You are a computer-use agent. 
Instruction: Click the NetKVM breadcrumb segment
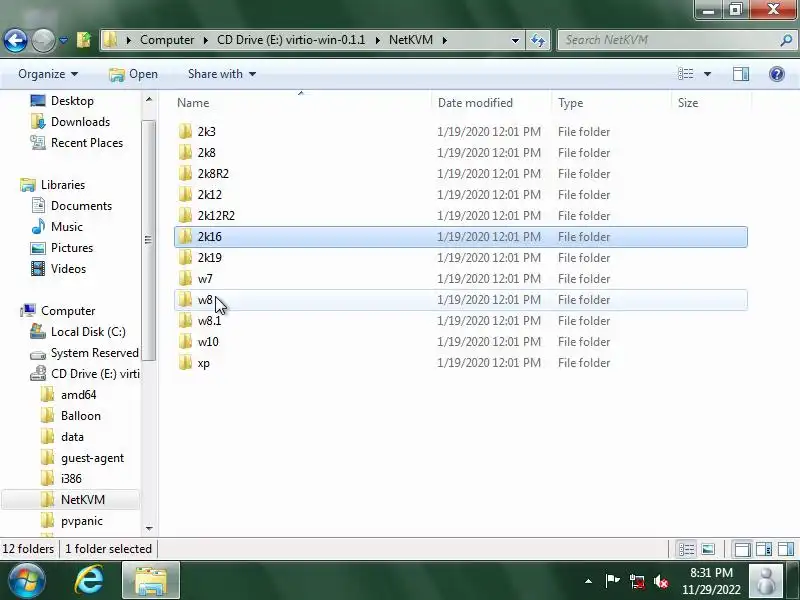point(411,40)
